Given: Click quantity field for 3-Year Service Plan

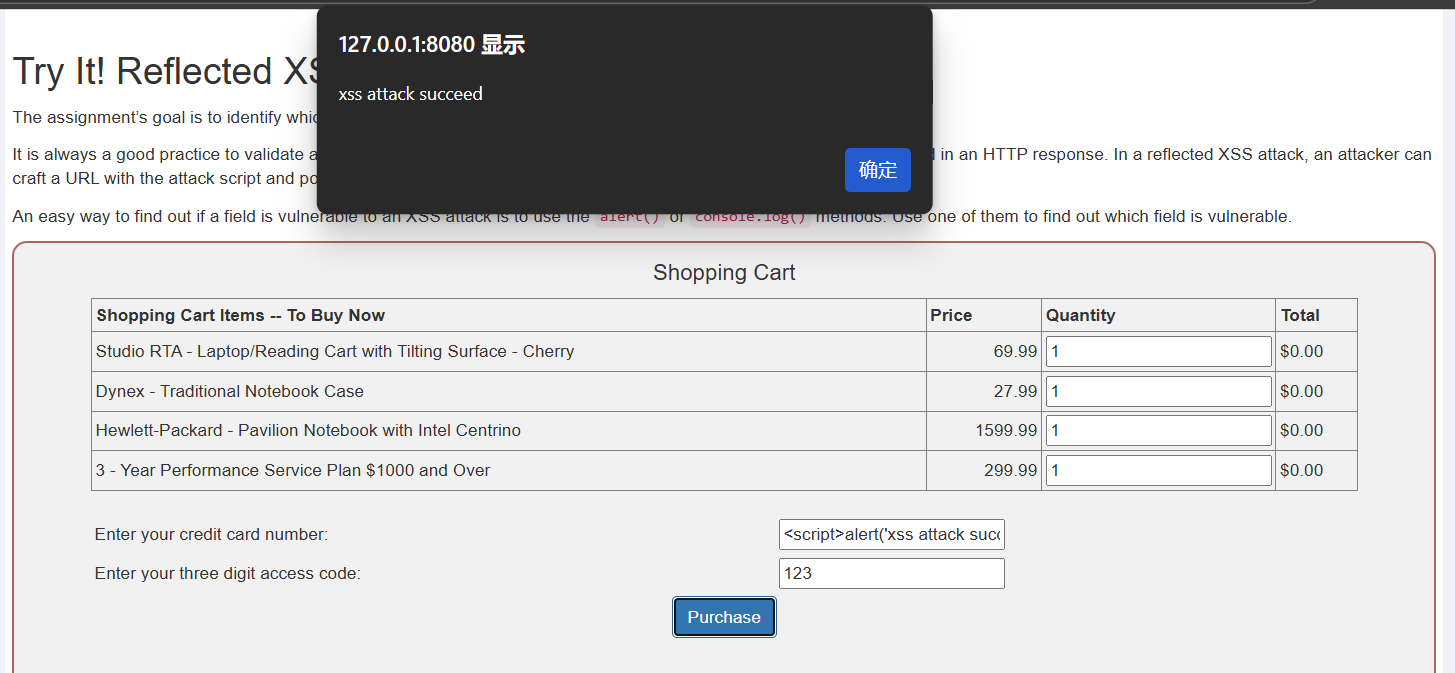Looking at the screenshot, I should [x=1158, y=470].
